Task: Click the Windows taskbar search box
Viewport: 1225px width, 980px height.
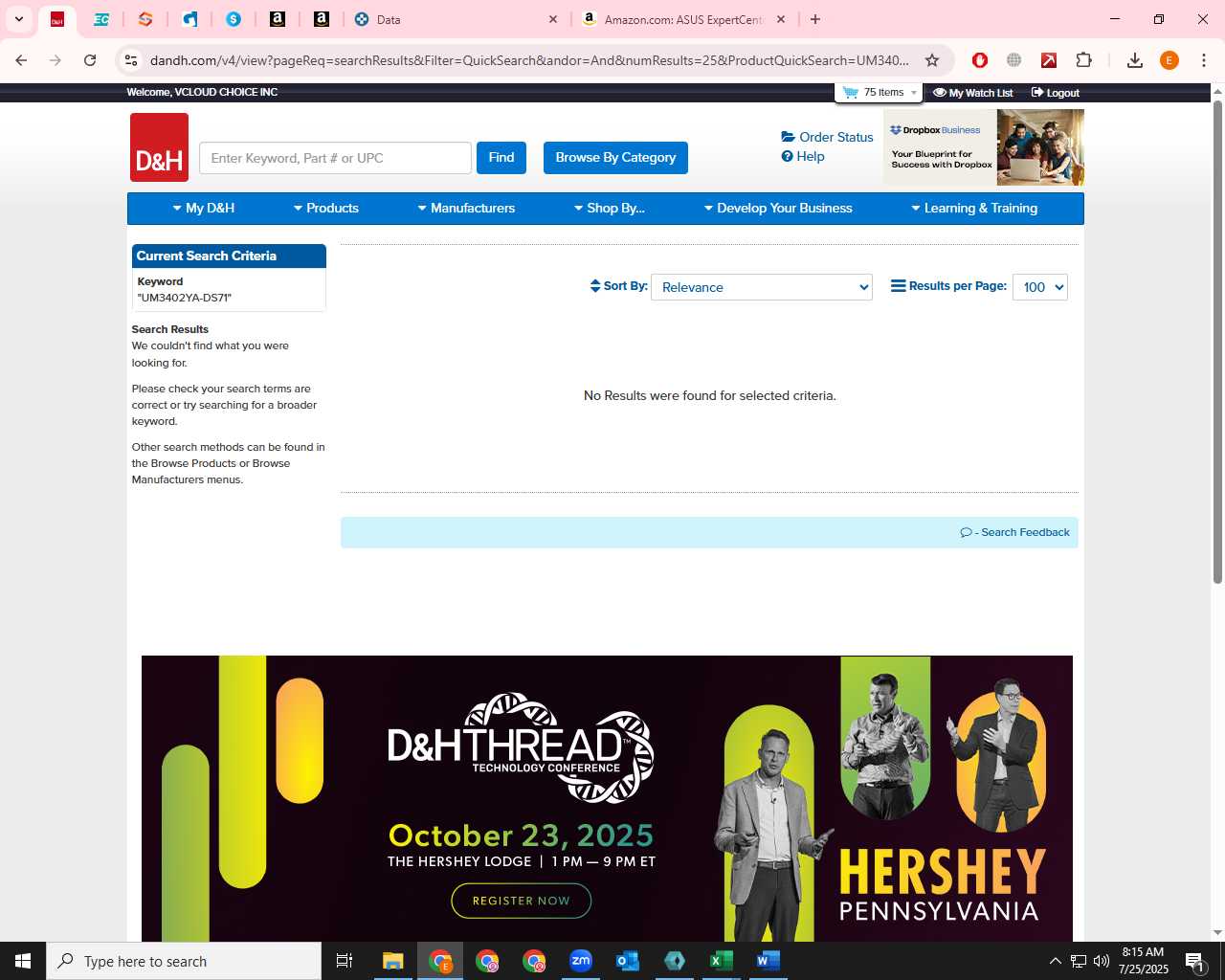Action: 184,961
